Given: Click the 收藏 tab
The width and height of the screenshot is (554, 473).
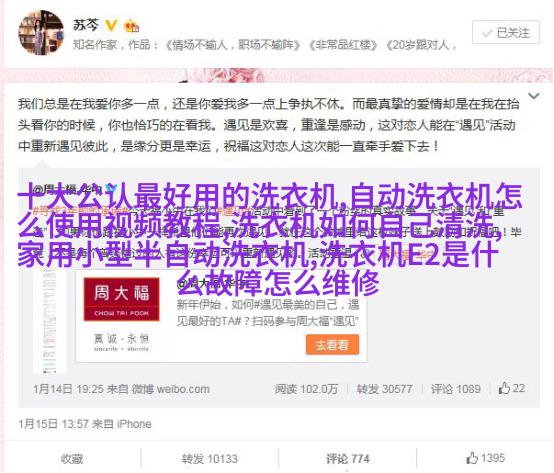Looking at the screenshot, I should coord(72,459).
